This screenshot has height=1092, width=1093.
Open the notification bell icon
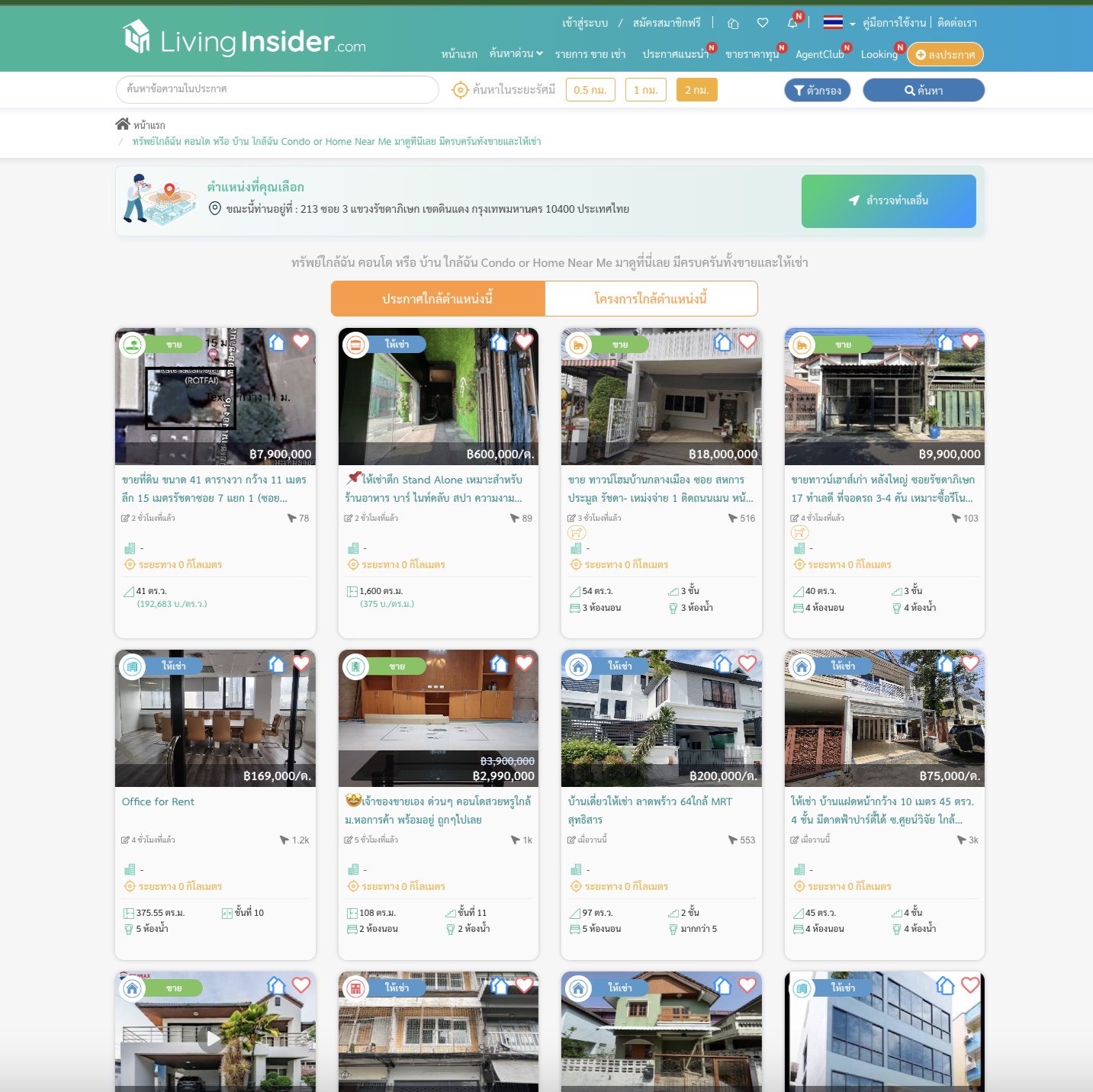pyautogui.click(x=792, y=23)
